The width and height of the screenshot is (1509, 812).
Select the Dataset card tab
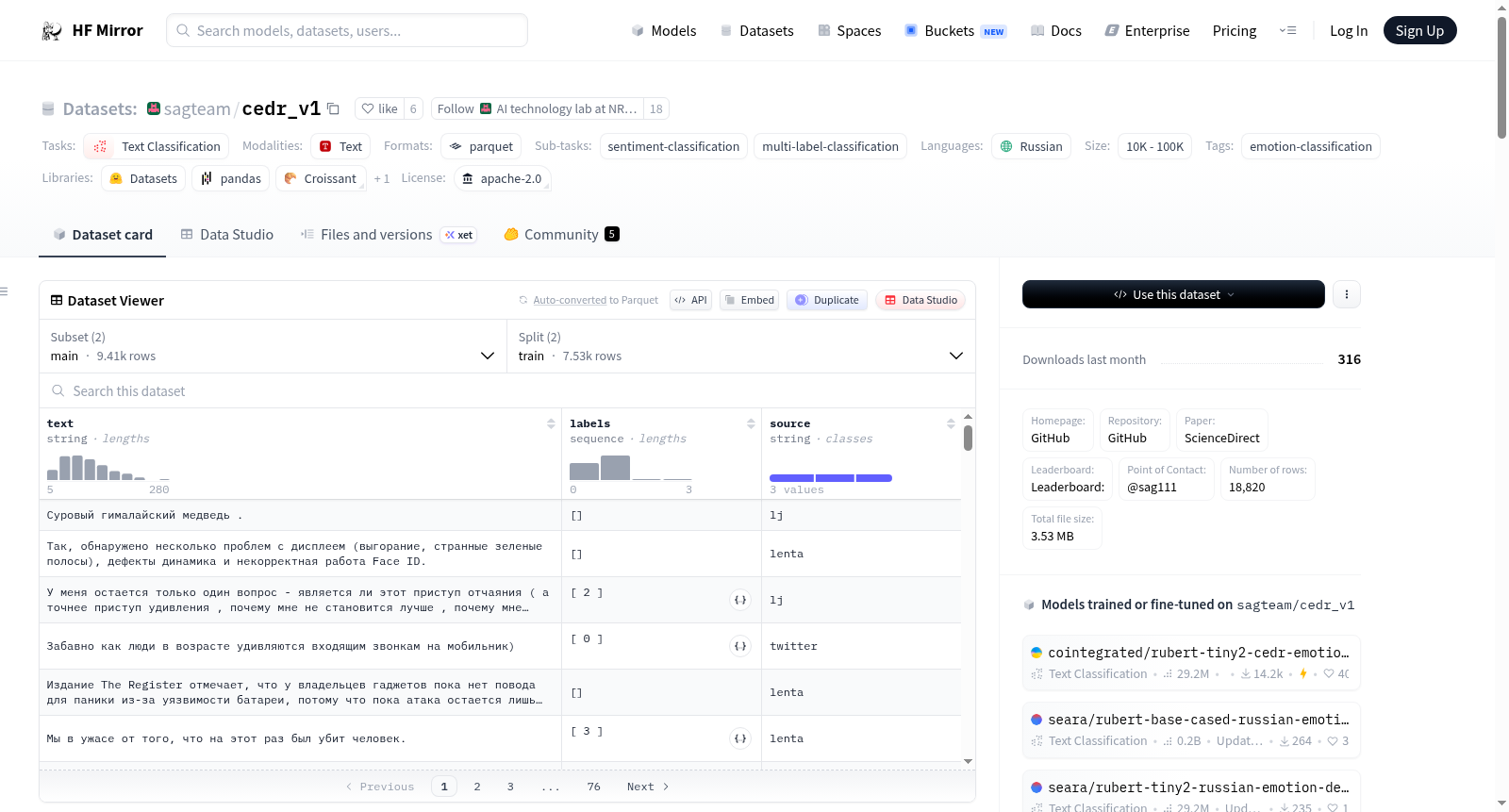coord(103,235)
